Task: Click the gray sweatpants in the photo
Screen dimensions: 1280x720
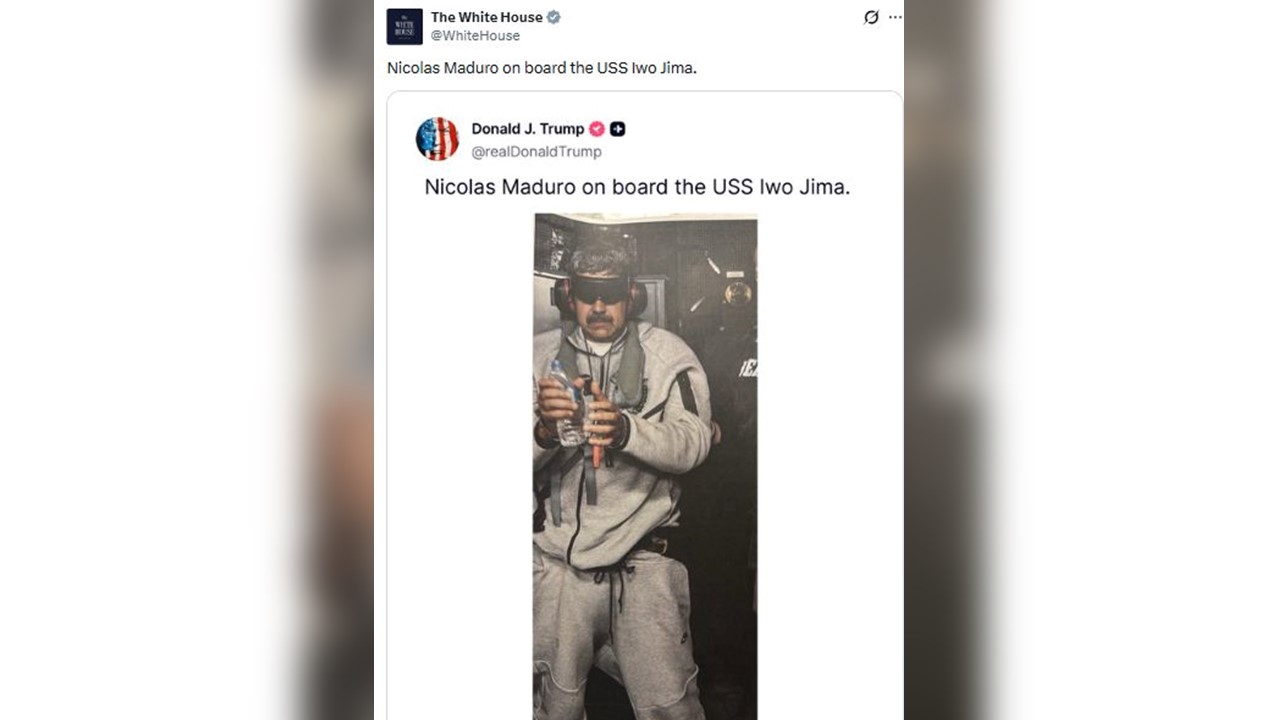Action: [x=612, y=630]
